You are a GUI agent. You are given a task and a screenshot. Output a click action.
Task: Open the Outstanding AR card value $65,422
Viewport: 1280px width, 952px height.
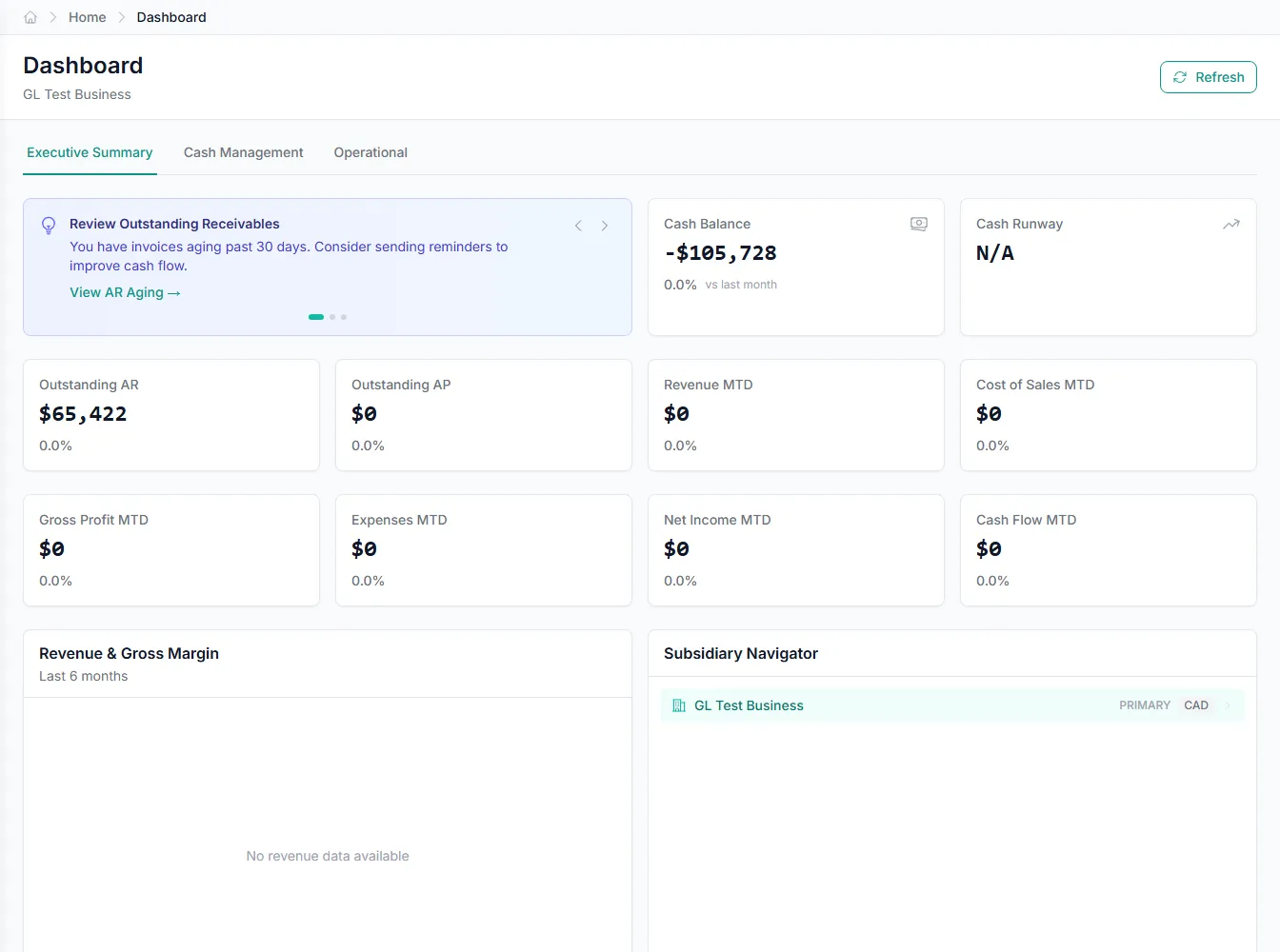[83, 414]
